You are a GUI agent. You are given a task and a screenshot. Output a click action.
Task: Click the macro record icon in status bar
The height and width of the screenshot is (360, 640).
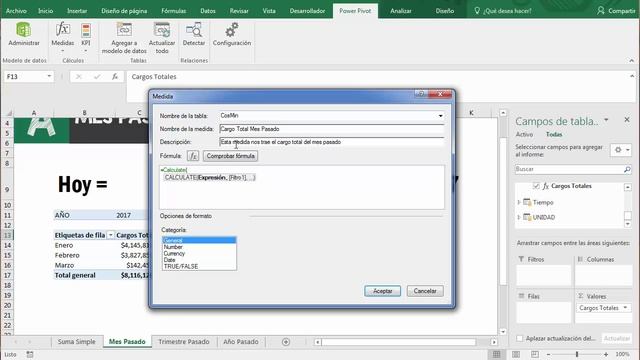pyautogui.click(x=30, y=354)
